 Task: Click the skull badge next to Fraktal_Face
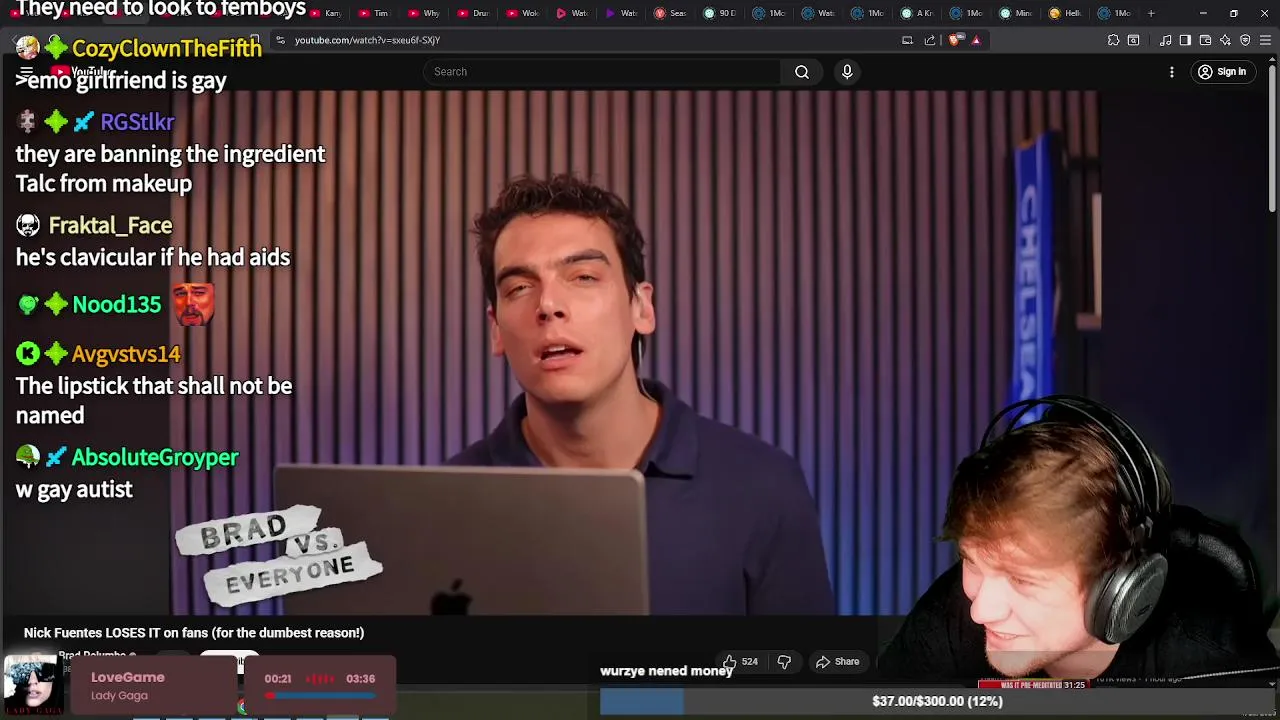28,225
